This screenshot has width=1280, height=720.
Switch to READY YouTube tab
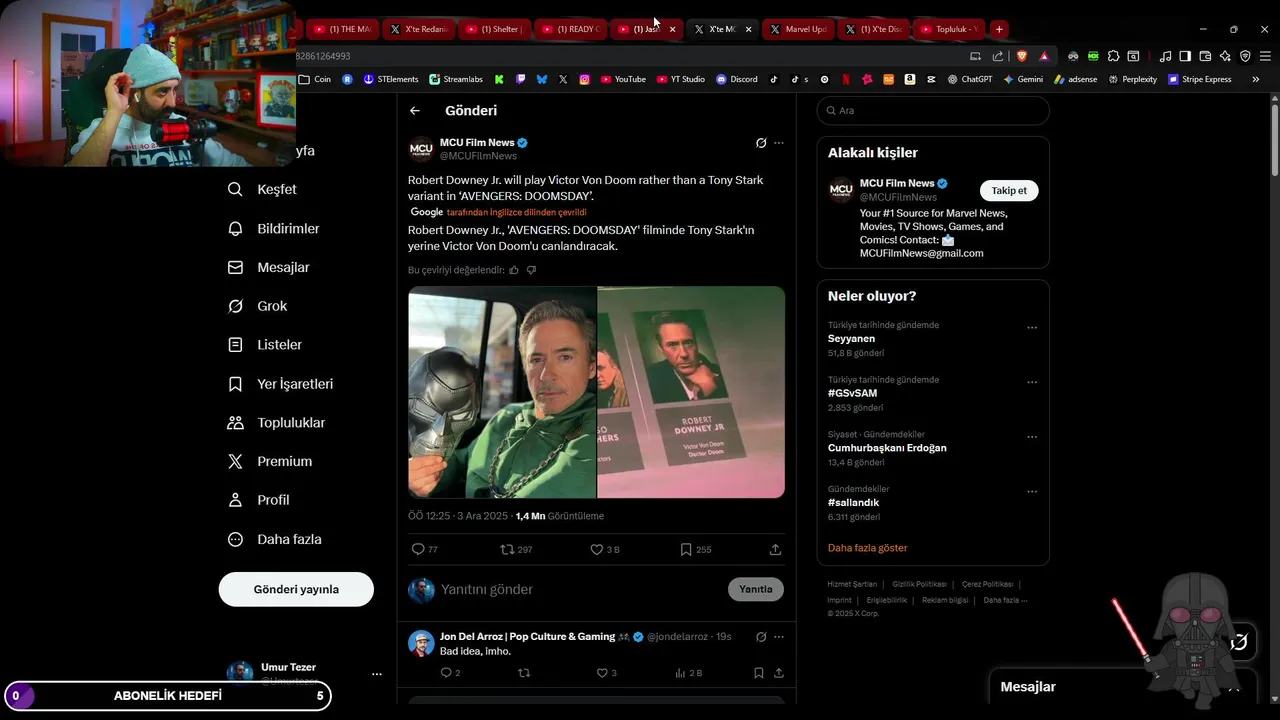[570, 29]
